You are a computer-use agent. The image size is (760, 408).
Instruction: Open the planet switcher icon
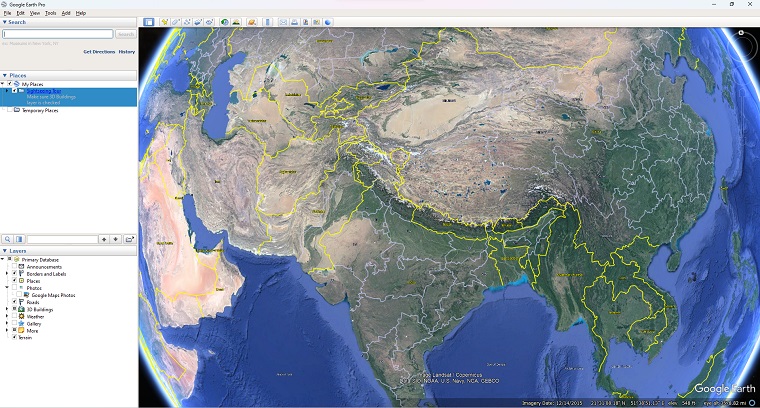click(252, 22)
